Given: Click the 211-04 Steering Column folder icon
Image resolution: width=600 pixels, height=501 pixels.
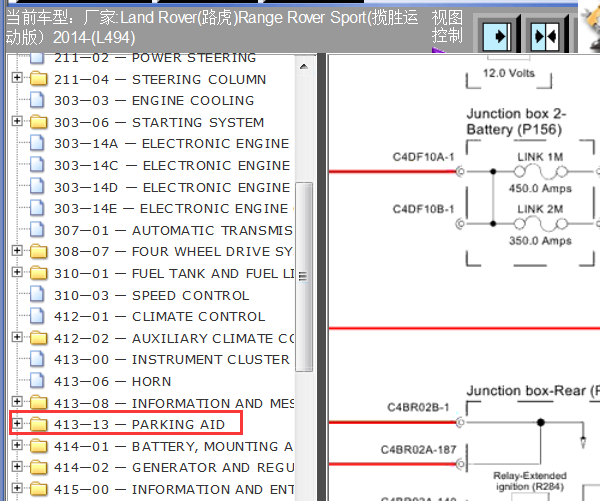Looking at the screenshot, I should (x=39, y=78).
